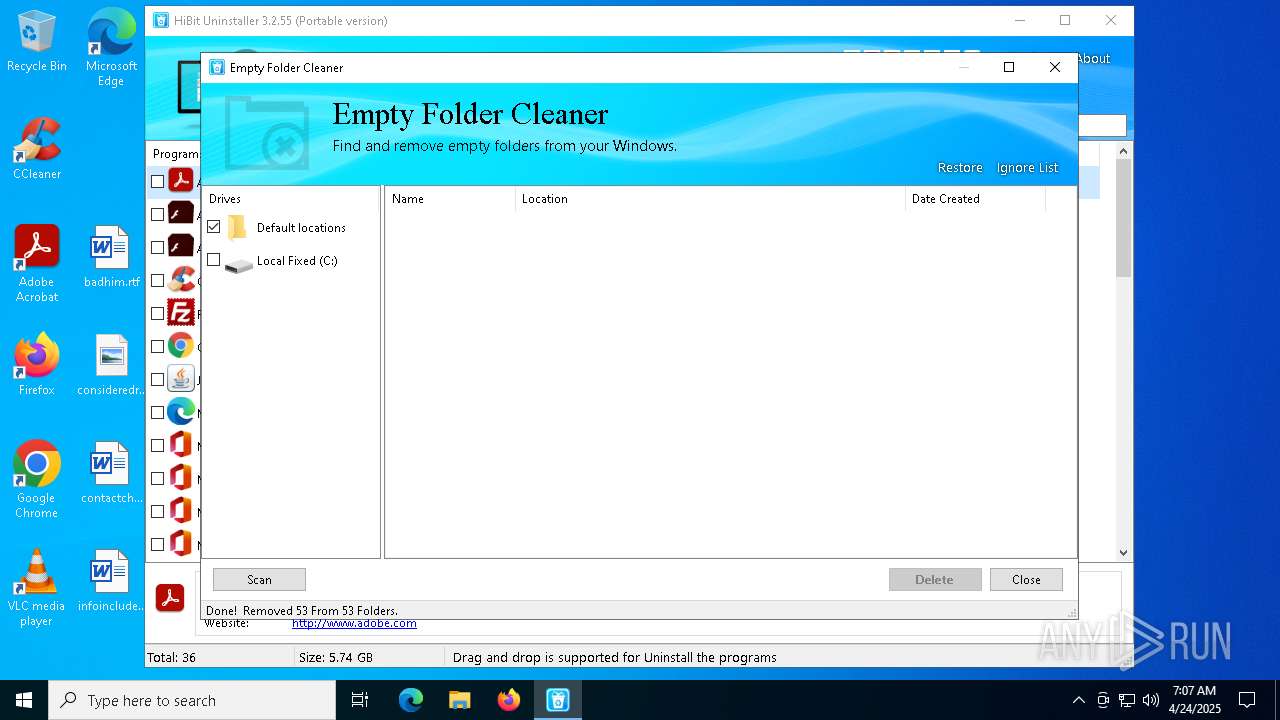Screen dimensions: 1280x720
Task: Open the clock showing 7:07 AM
Action: tap(1195, 700)
